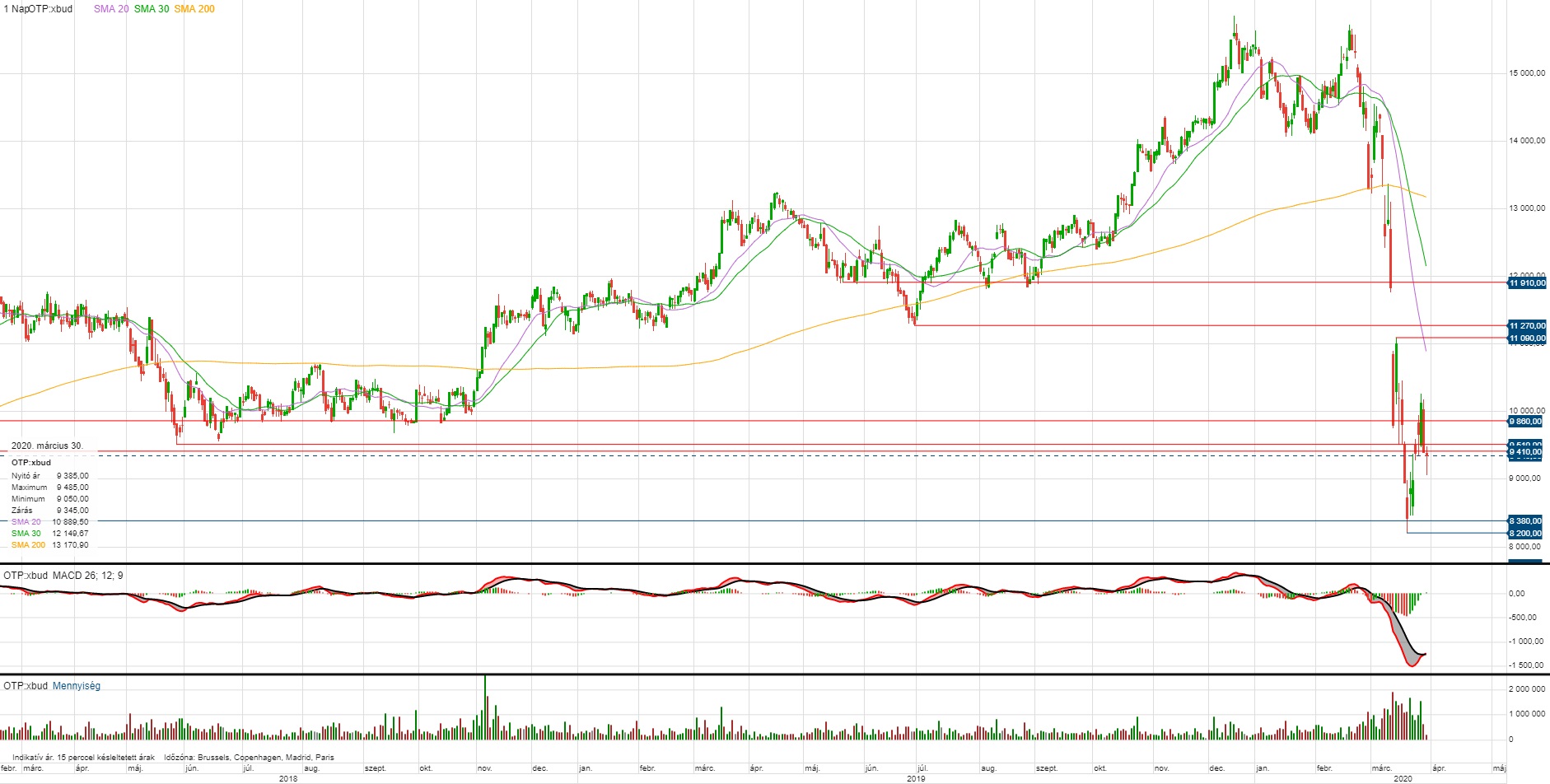Select the 11 270,00 price level tag

click(1526, 326)
